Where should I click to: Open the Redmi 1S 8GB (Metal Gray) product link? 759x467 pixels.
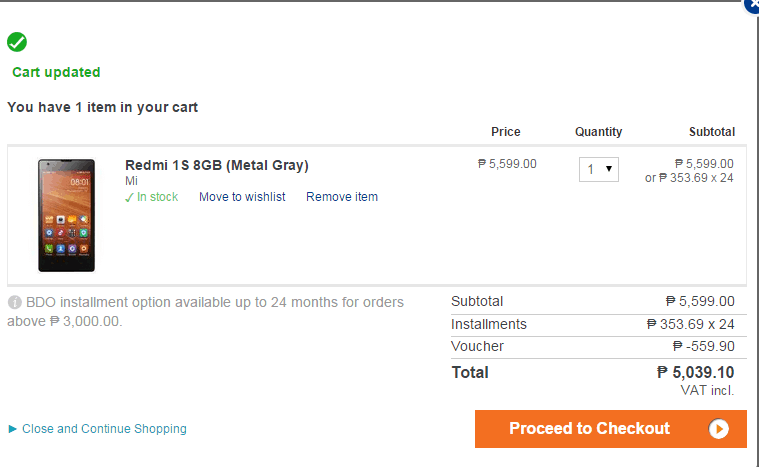217,165
